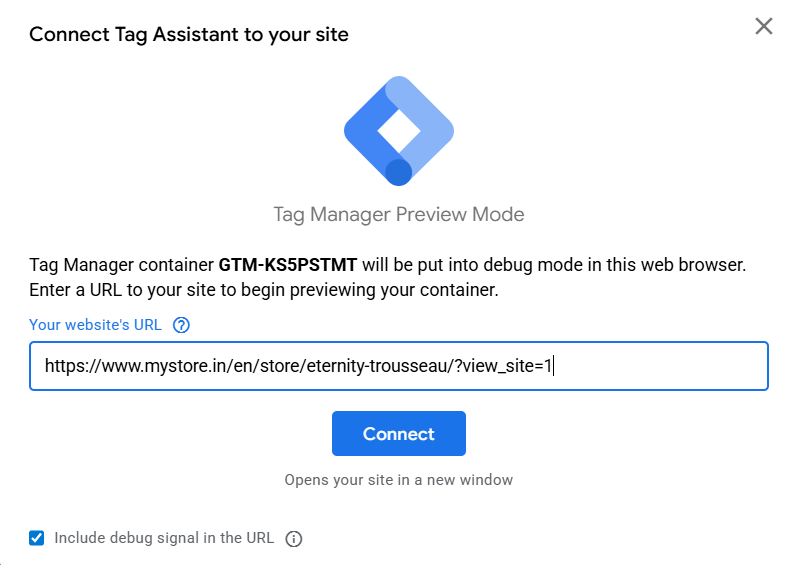Image resolution: width=794 pixels, height=565 pixels.
Task: Focus the website URL input field
Action: pyautogui.click(x=650, y=366)
